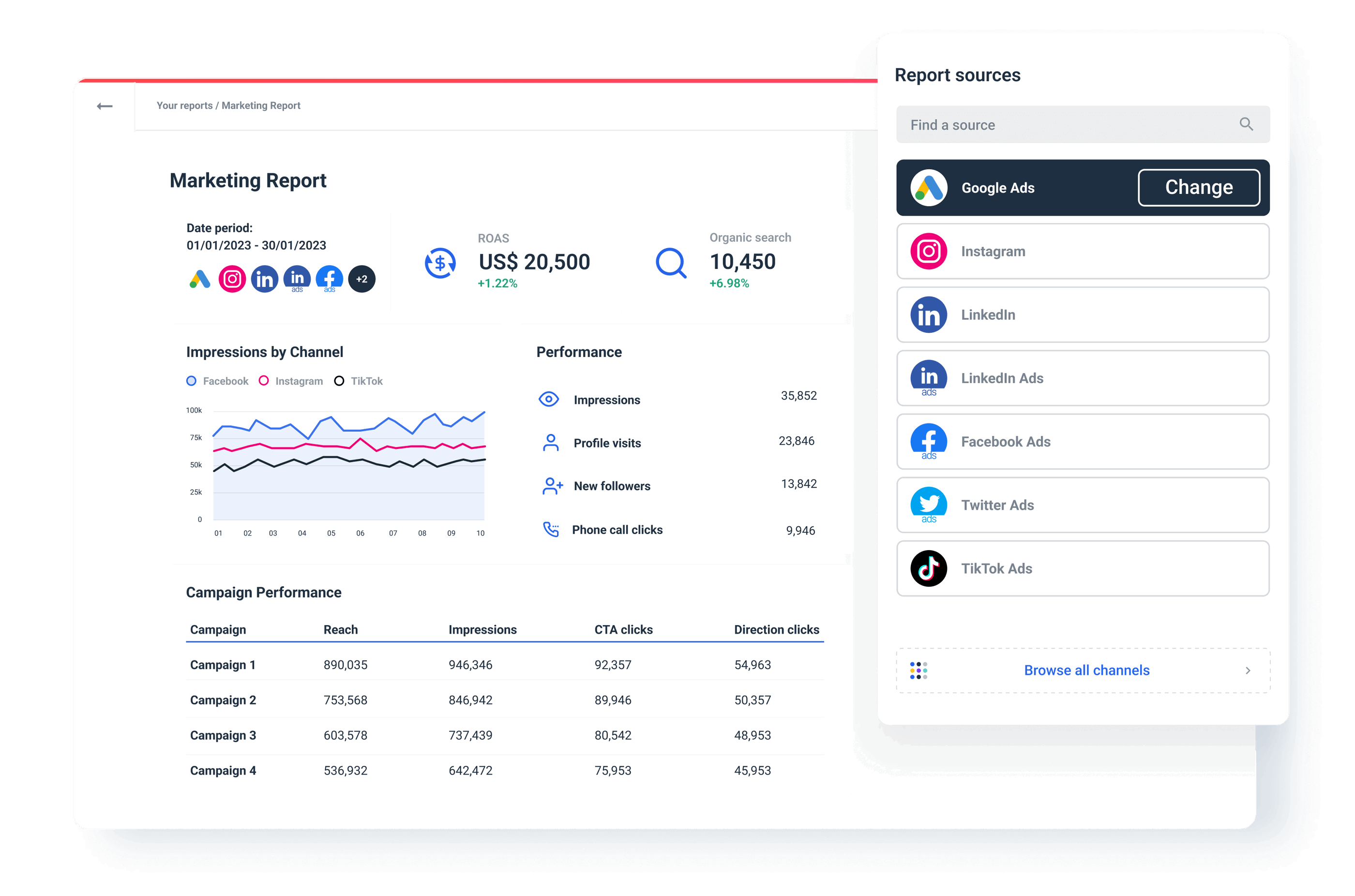
Task: Click the Change button for Google Ads
Action: (x=1198, y=188)
